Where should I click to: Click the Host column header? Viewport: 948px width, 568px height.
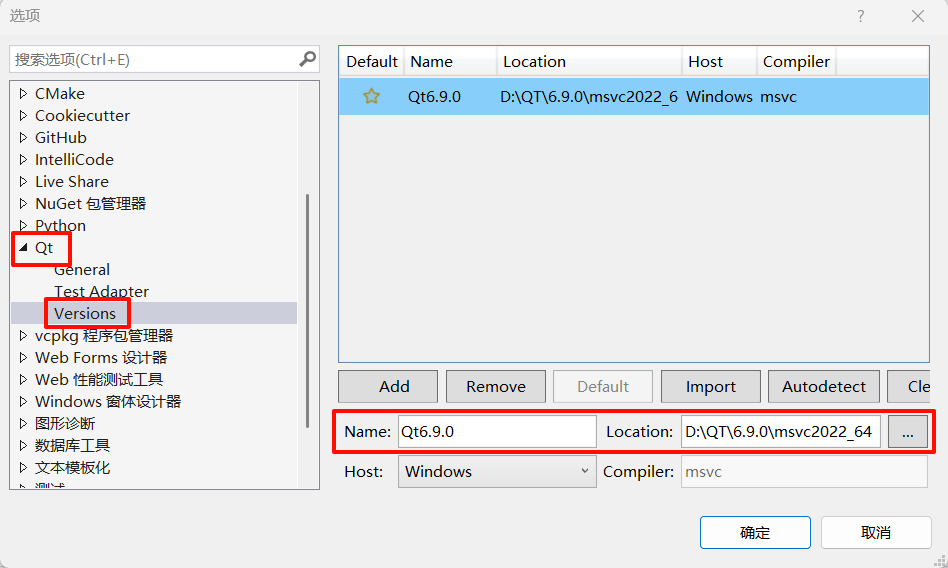click(719, 62)
